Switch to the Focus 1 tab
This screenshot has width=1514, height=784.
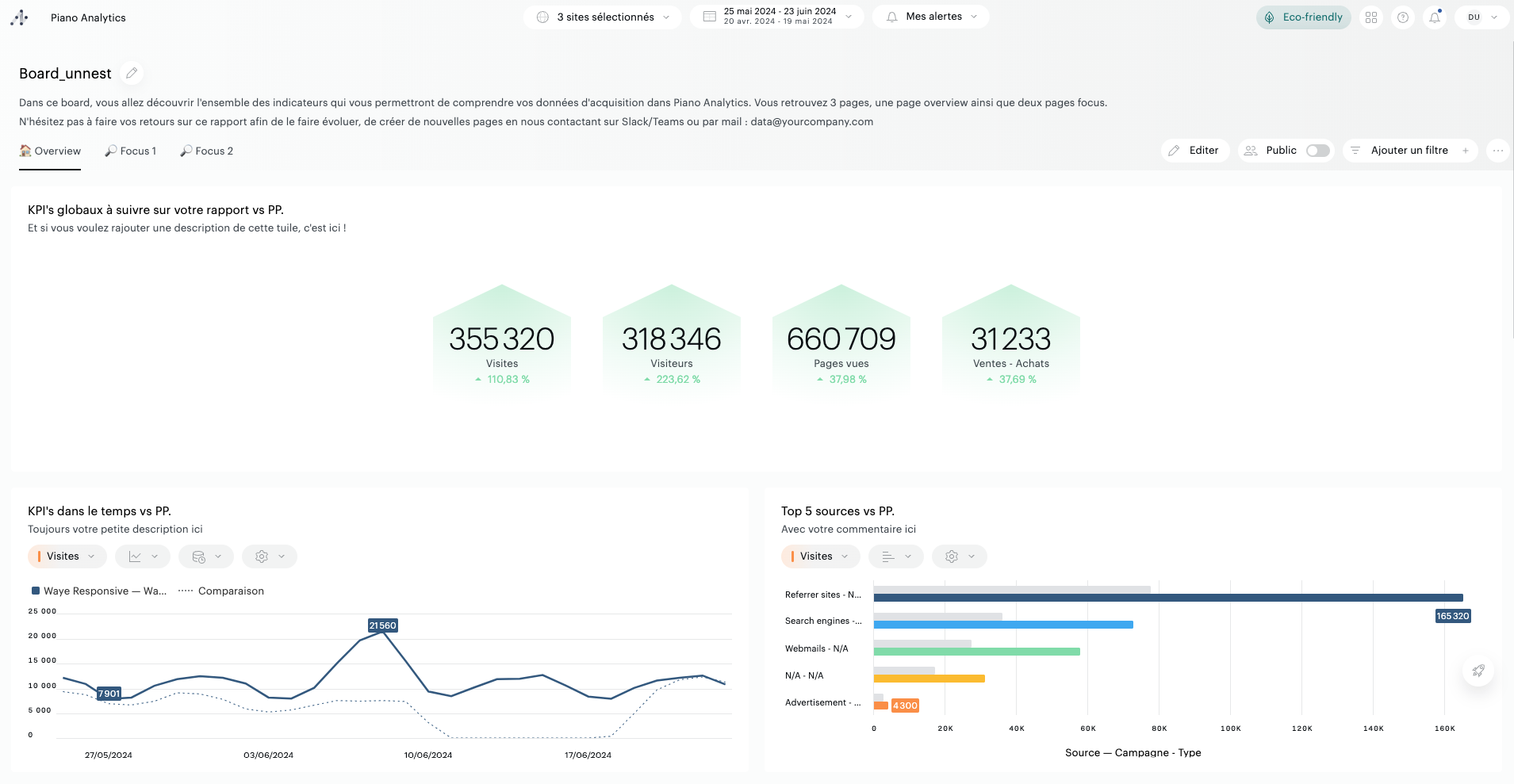click(x=131, y=151)
